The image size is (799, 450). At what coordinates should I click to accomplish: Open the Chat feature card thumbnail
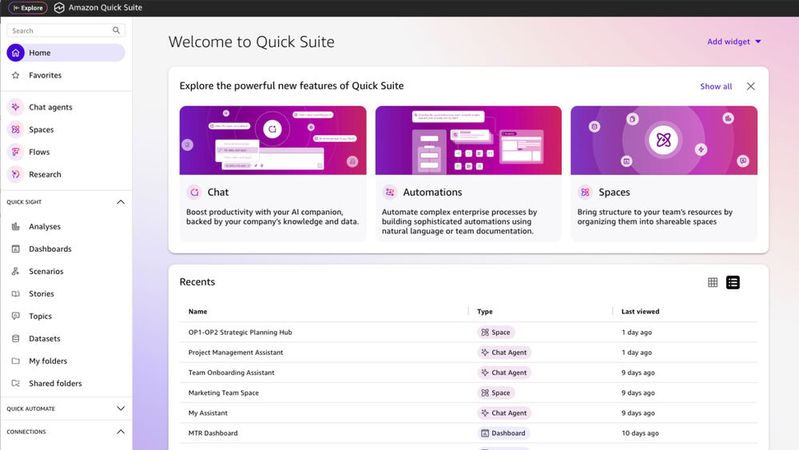[x=273, y=140]
